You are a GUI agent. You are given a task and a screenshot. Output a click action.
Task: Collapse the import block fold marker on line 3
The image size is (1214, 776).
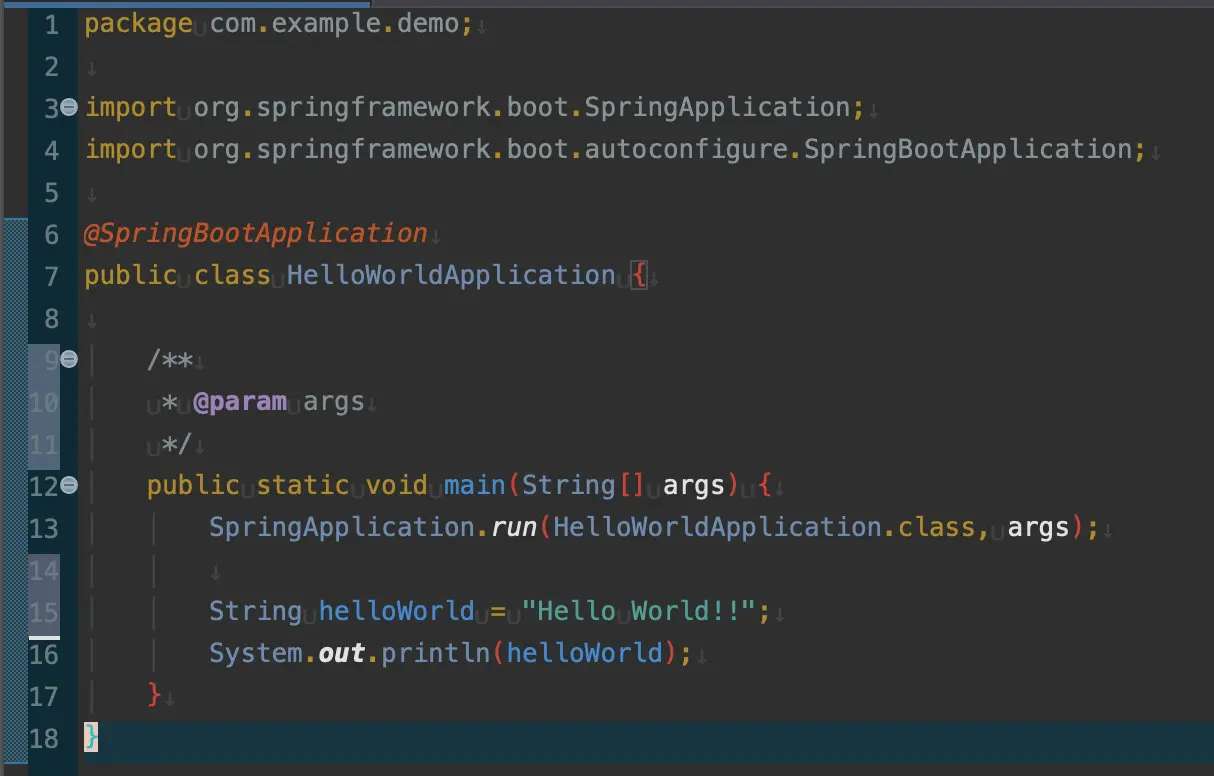[x=69, y=107]
